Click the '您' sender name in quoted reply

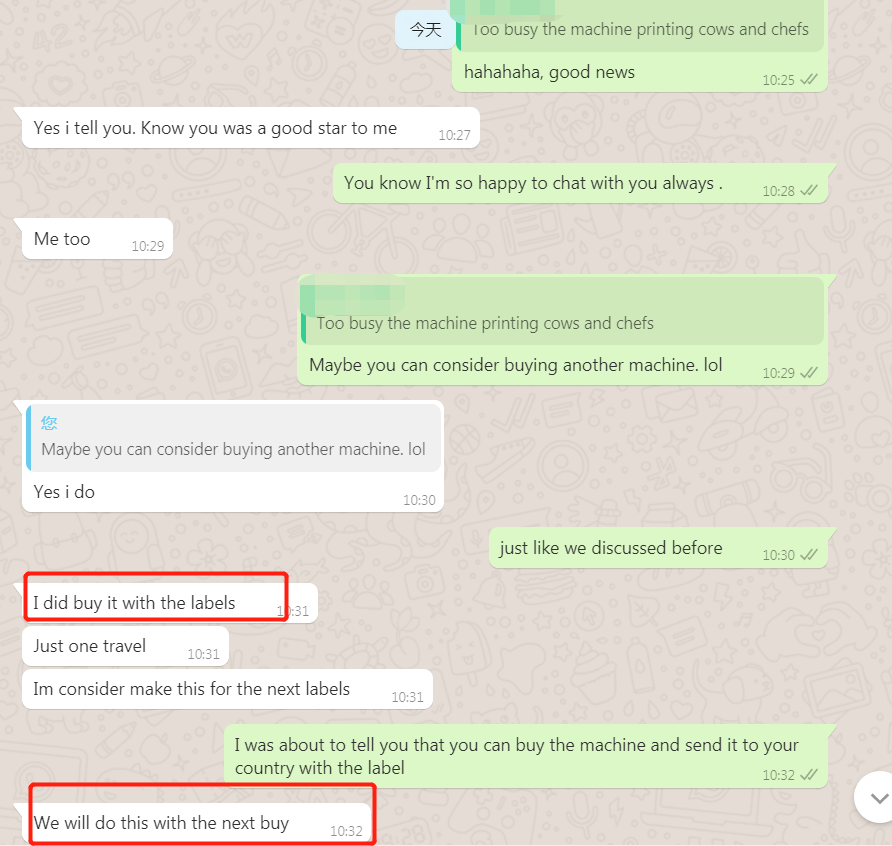point(49,423)
